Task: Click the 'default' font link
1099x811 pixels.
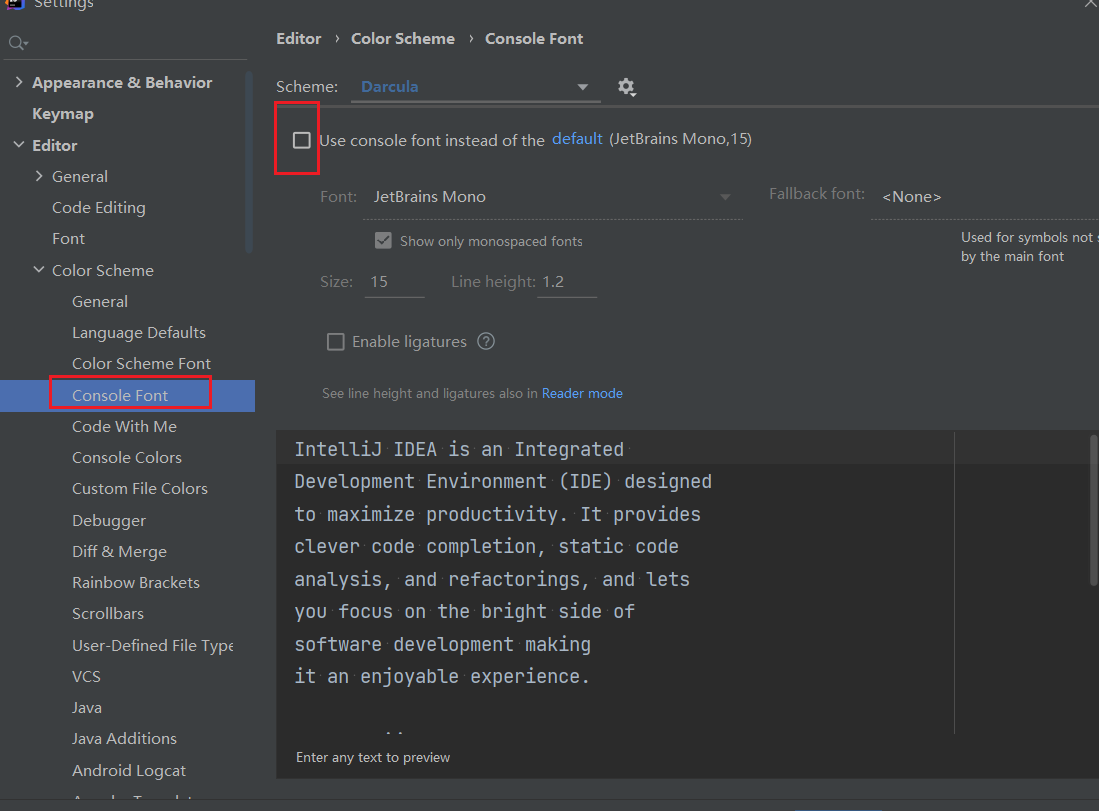Action: click(x=577, y=139)
